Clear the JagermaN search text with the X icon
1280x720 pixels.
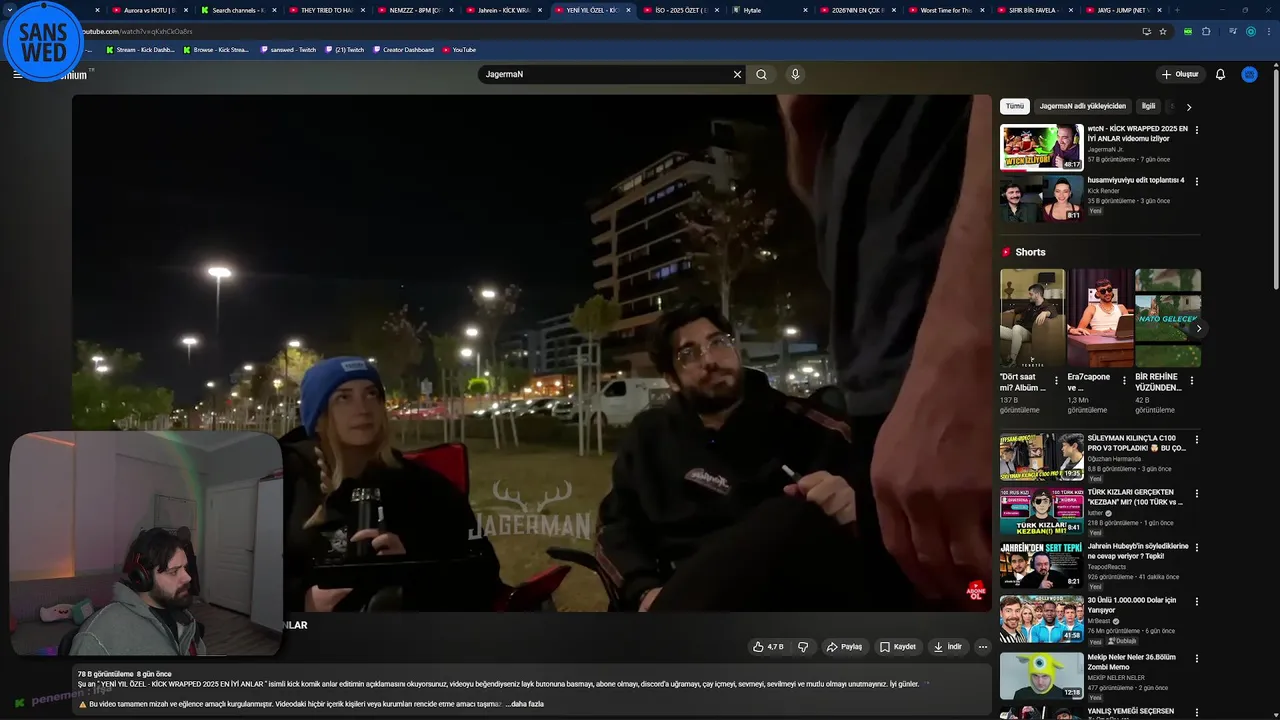point(738,74)
